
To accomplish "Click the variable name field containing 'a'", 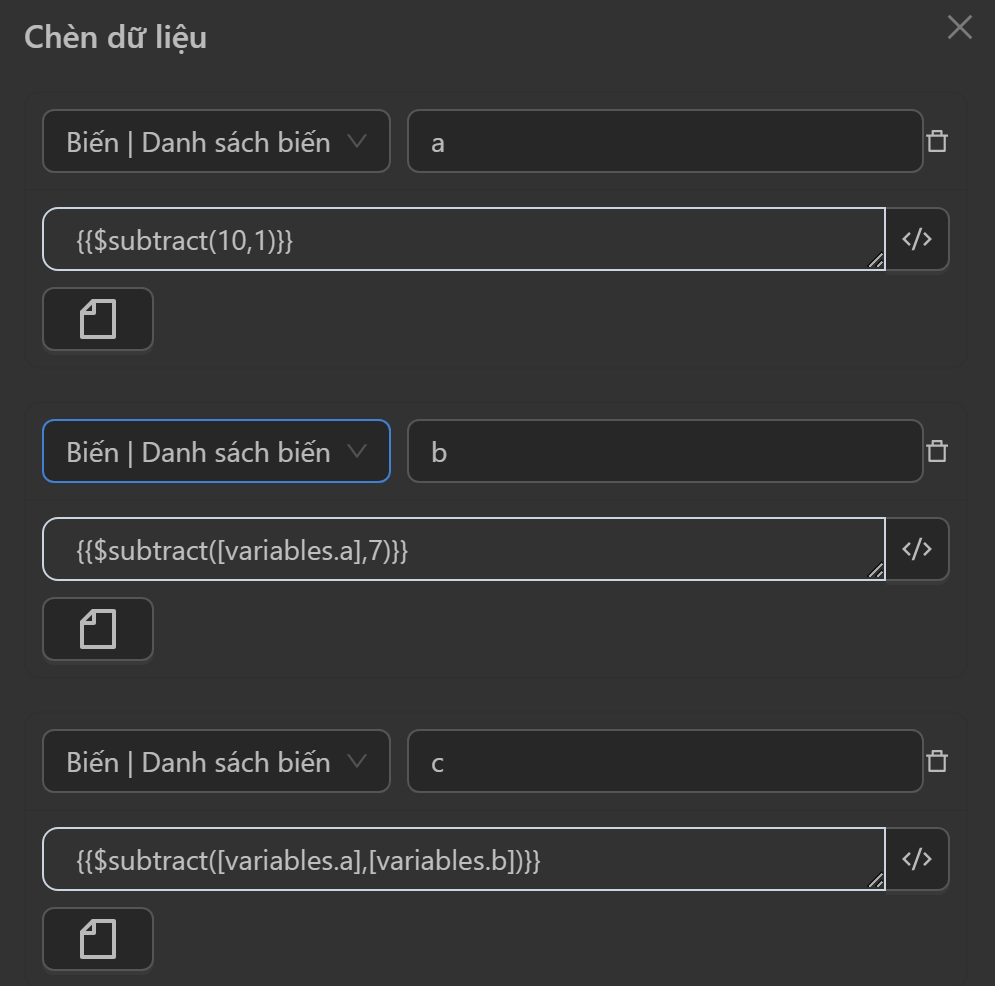I will tap(664, 141).
